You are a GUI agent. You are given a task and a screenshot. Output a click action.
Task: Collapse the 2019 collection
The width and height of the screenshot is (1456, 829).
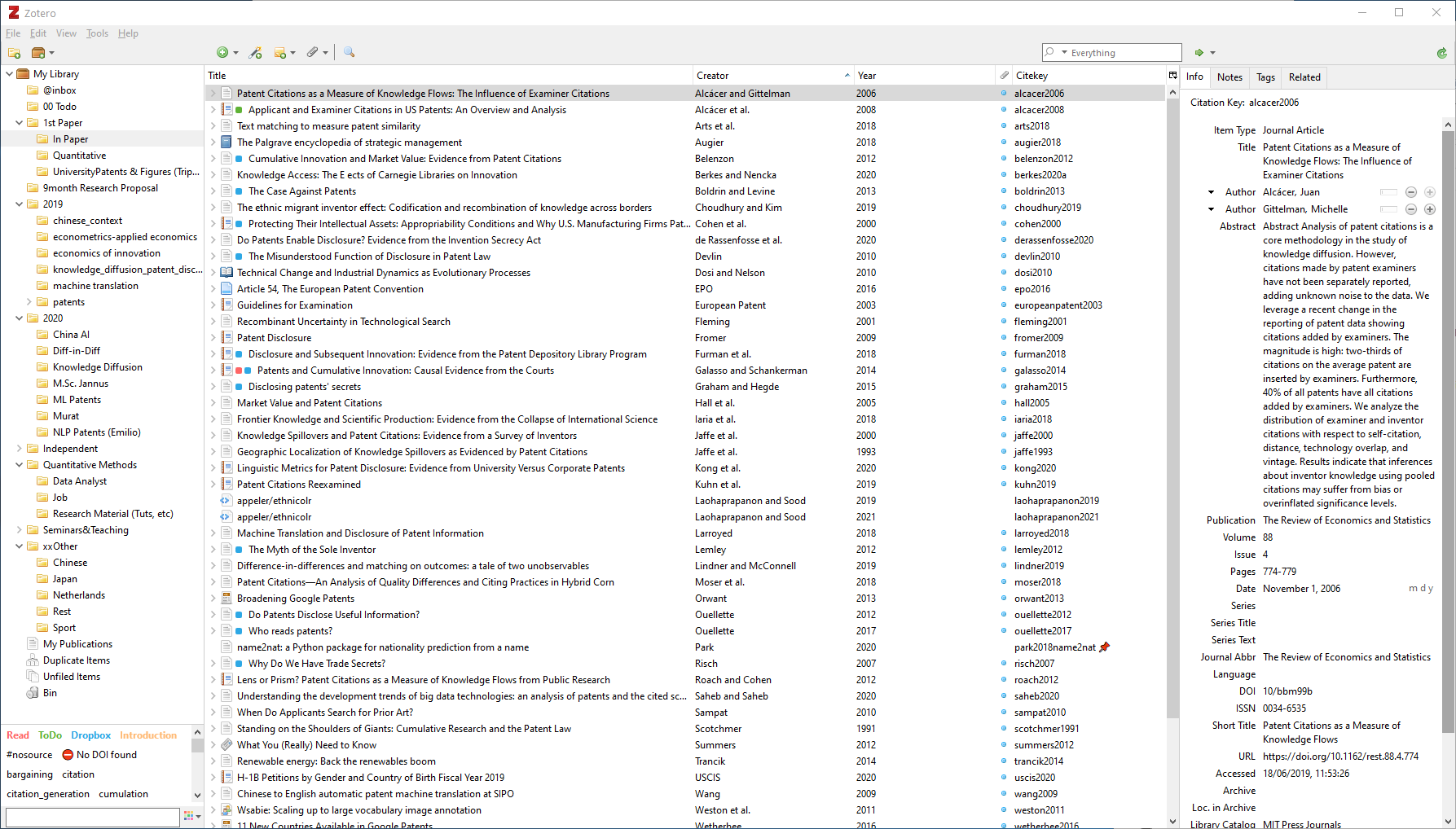pos(20,204)
